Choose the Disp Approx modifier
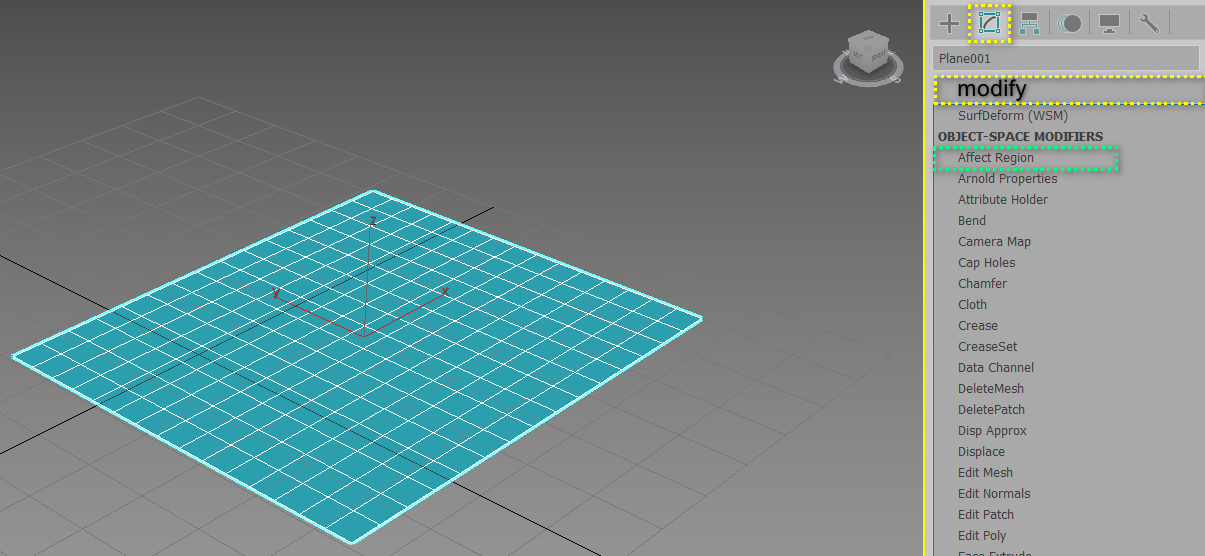The width and height of the screenshot is (1205, 556). [x=992, y=431]
